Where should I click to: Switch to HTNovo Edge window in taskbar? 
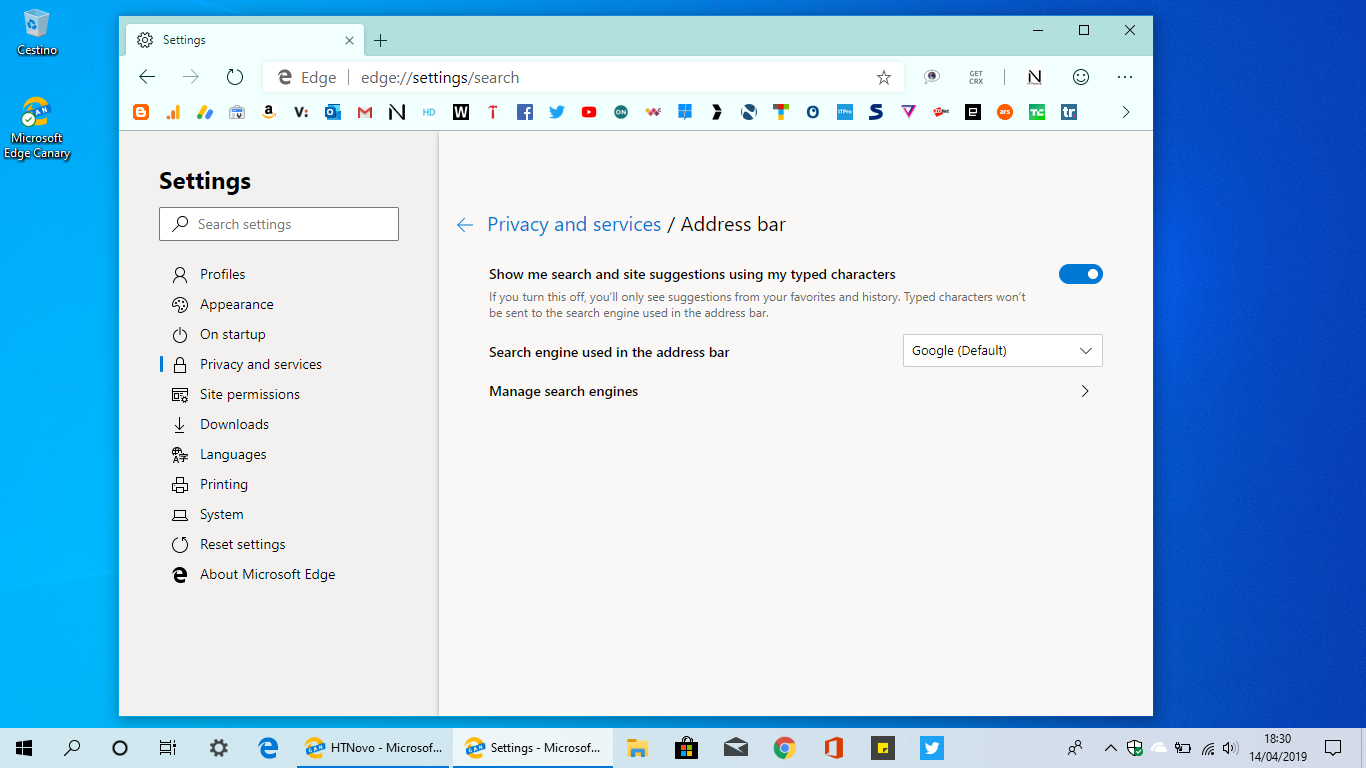[x=375, y=747]
